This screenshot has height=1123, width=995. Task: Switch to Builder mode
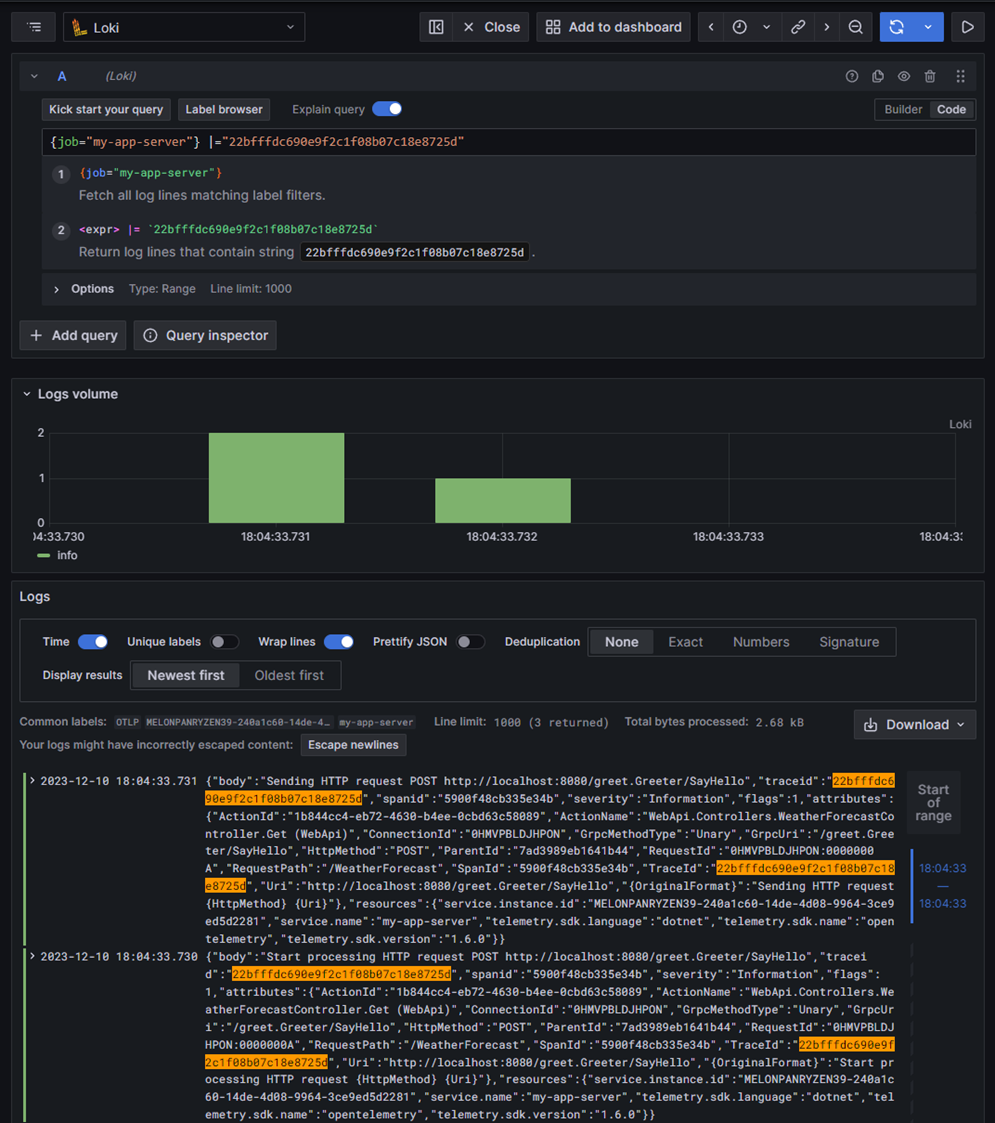(x=903, y=110)
